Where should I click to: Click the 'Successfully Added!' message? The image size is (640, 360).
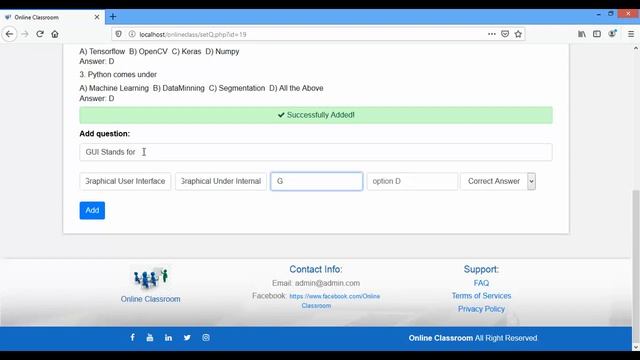(x=316, y=115)
